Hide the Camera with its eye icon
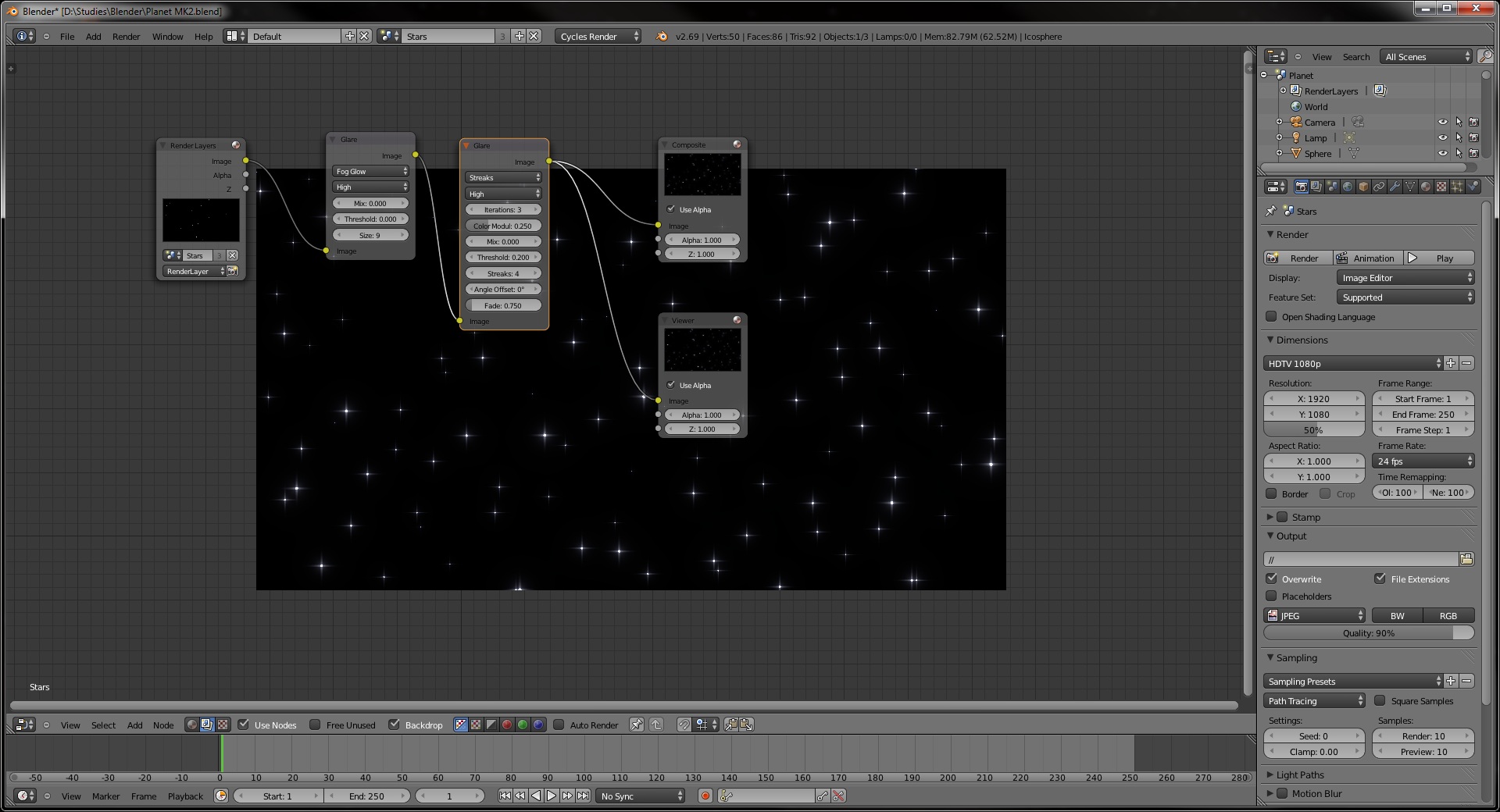1500x812 pixels. point(1442,122)
